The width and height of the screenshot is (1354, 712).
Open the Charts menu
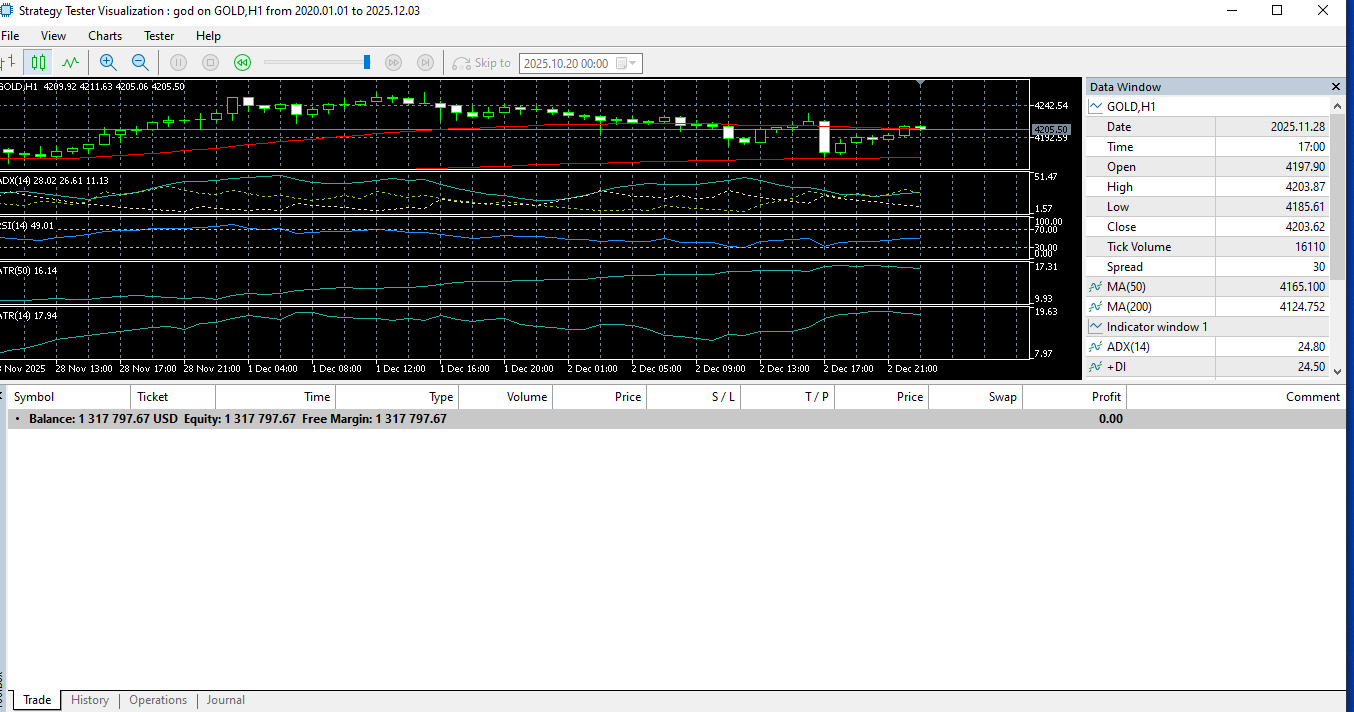click(104, 35)
